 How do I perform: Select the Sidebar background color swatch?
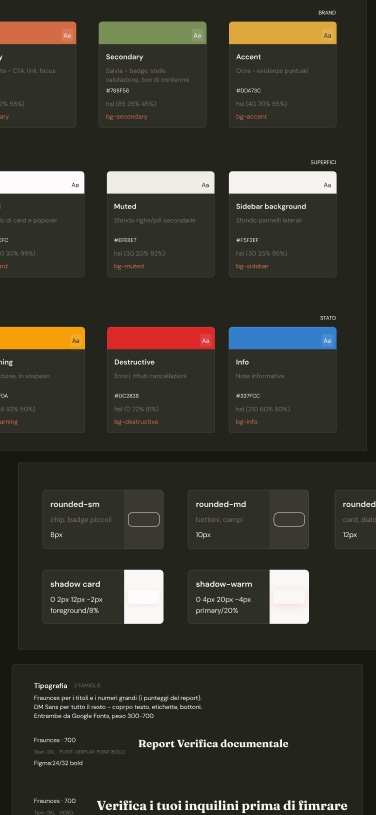pos(282,182)
